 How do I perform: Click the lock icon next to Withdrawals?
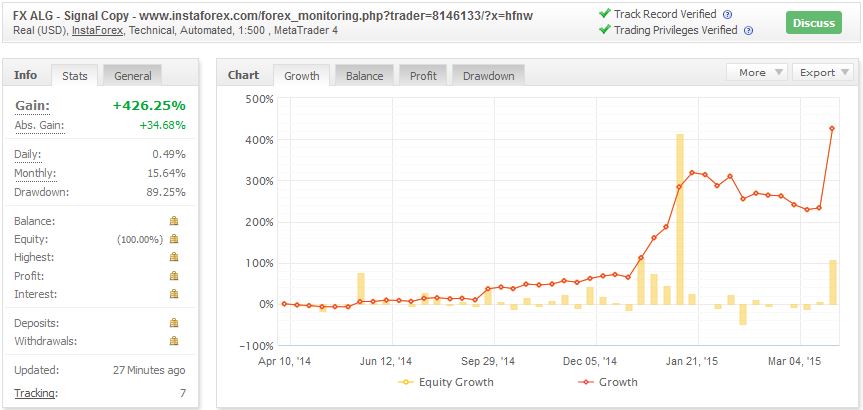click(x=174, y=341)
